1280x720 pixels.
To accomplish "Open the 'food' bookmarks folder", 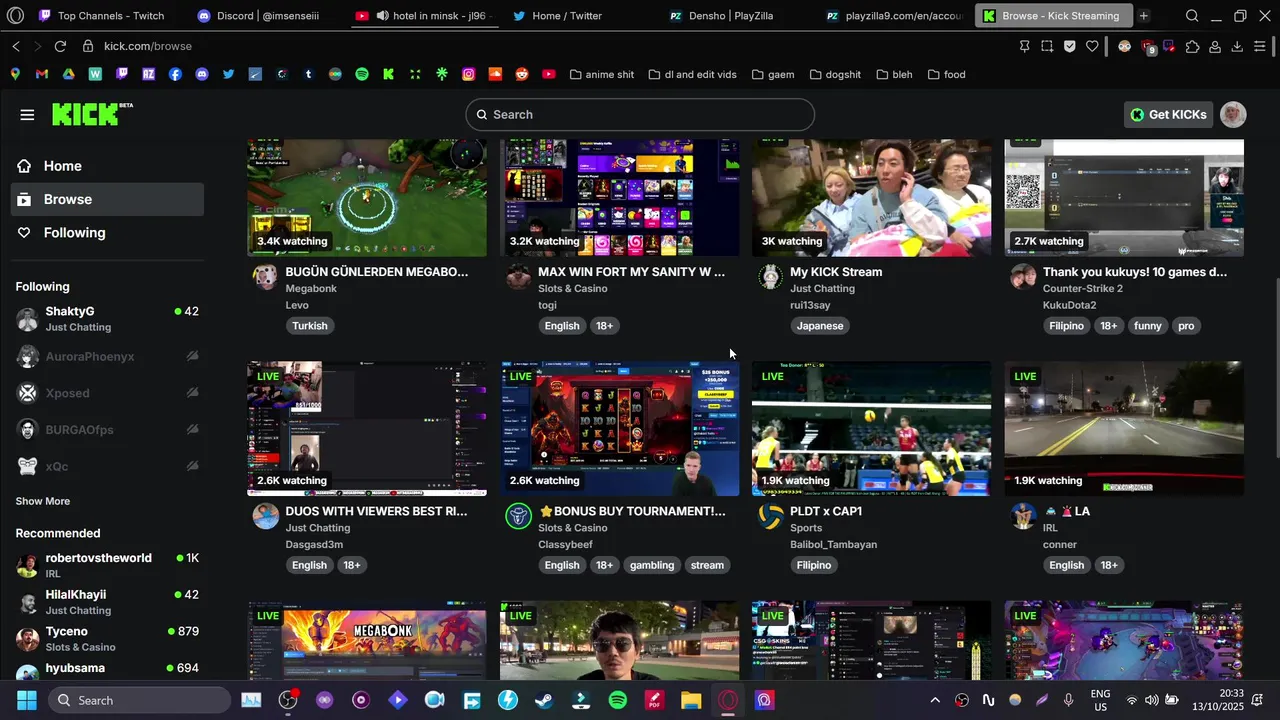I will pyautogui.click(x=946, y=74).
